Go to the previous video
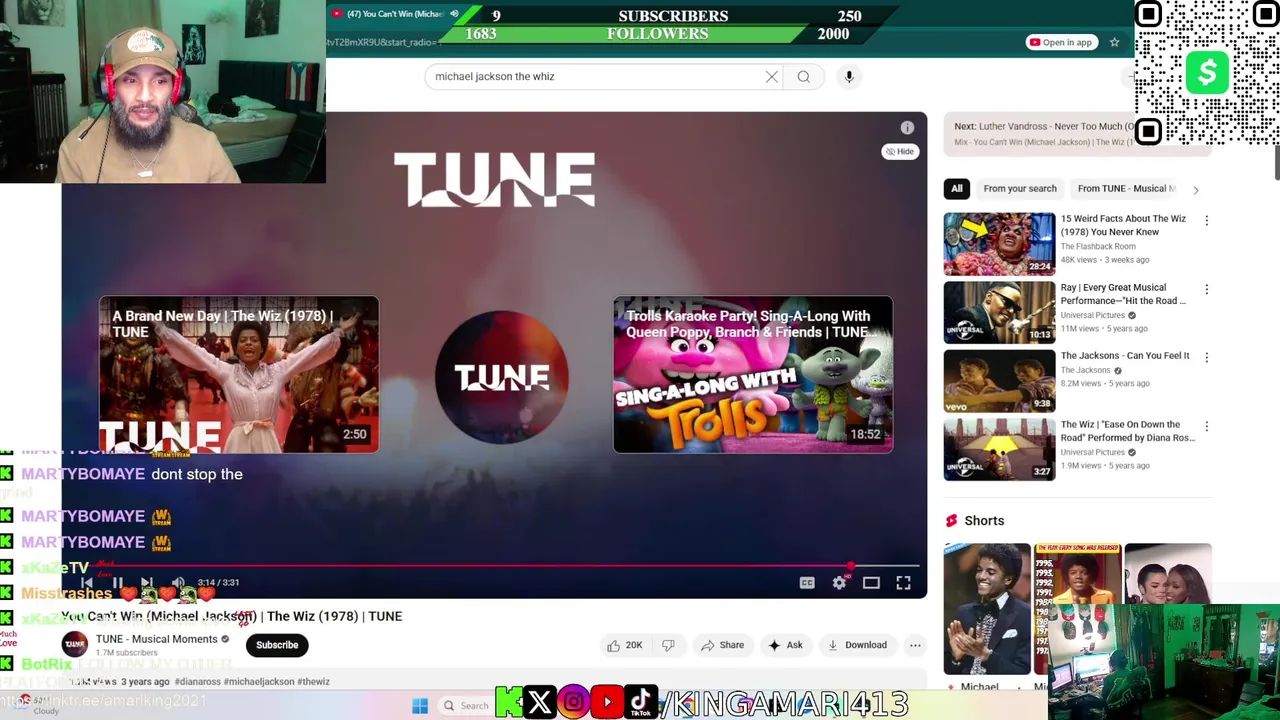 (87, 583)
